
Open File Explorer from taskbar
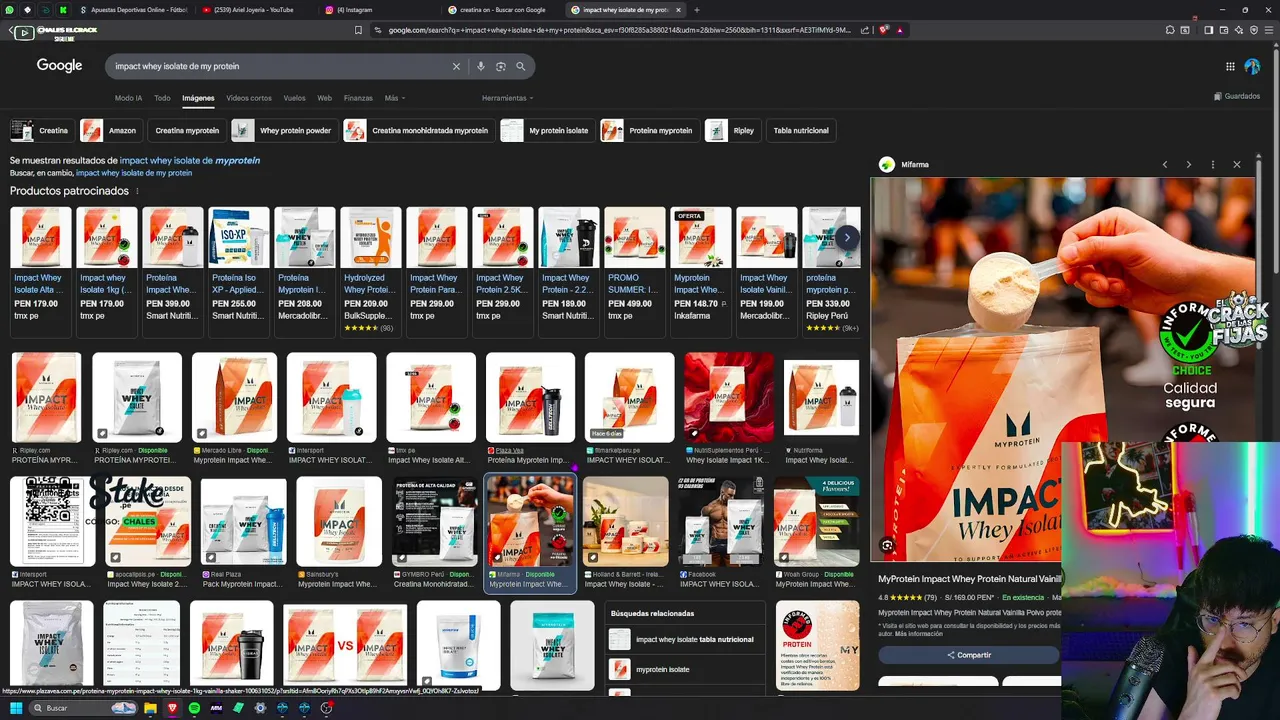tap(150, 708)
